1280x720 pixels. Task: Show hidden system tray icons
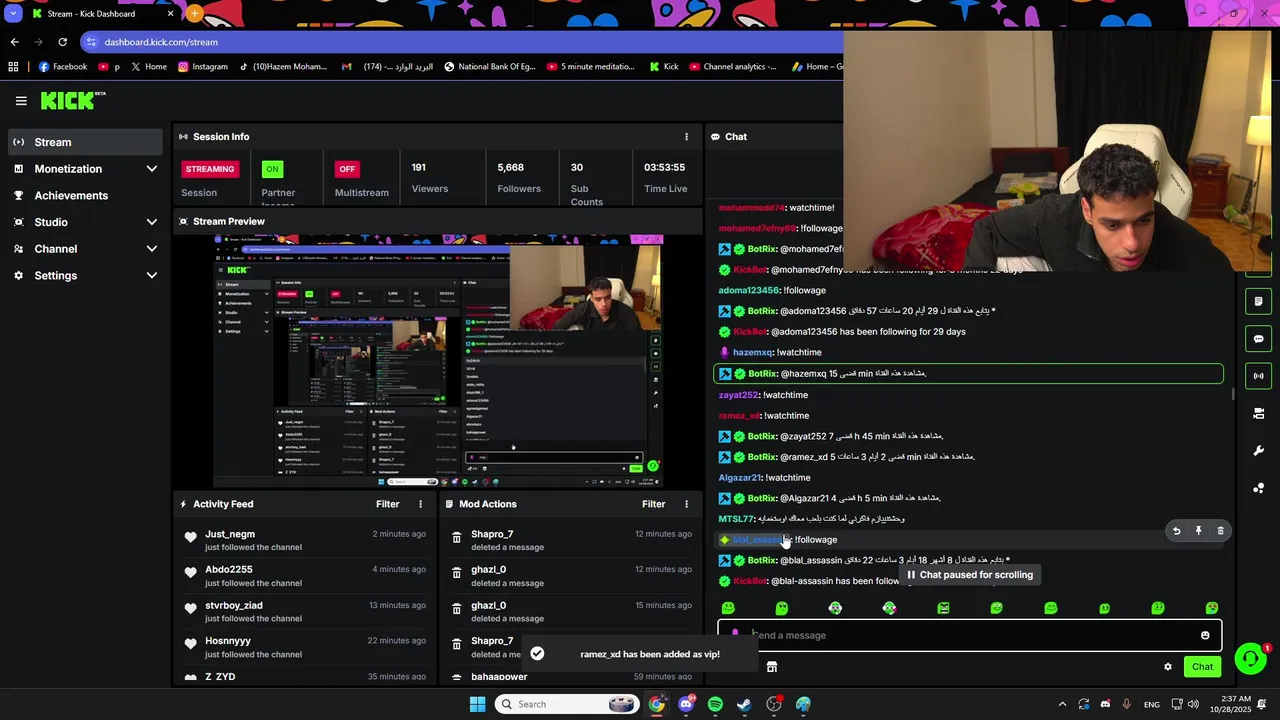pyautogui.click(x=1062, y=704)
